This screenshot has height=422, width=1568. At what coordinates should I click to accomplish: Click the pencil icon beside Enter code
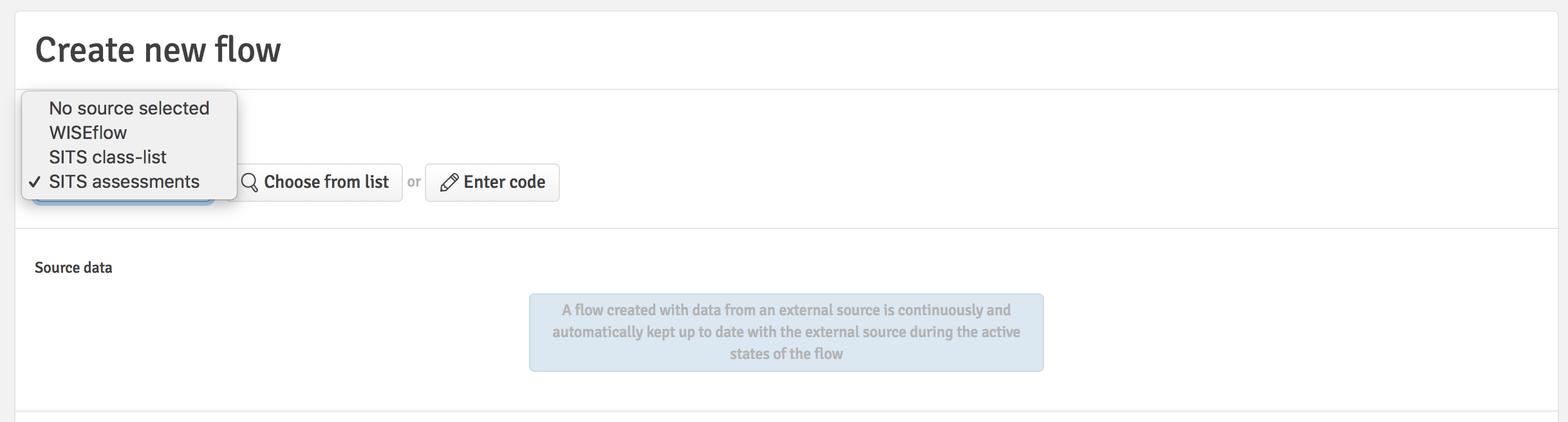click(449, 183)
